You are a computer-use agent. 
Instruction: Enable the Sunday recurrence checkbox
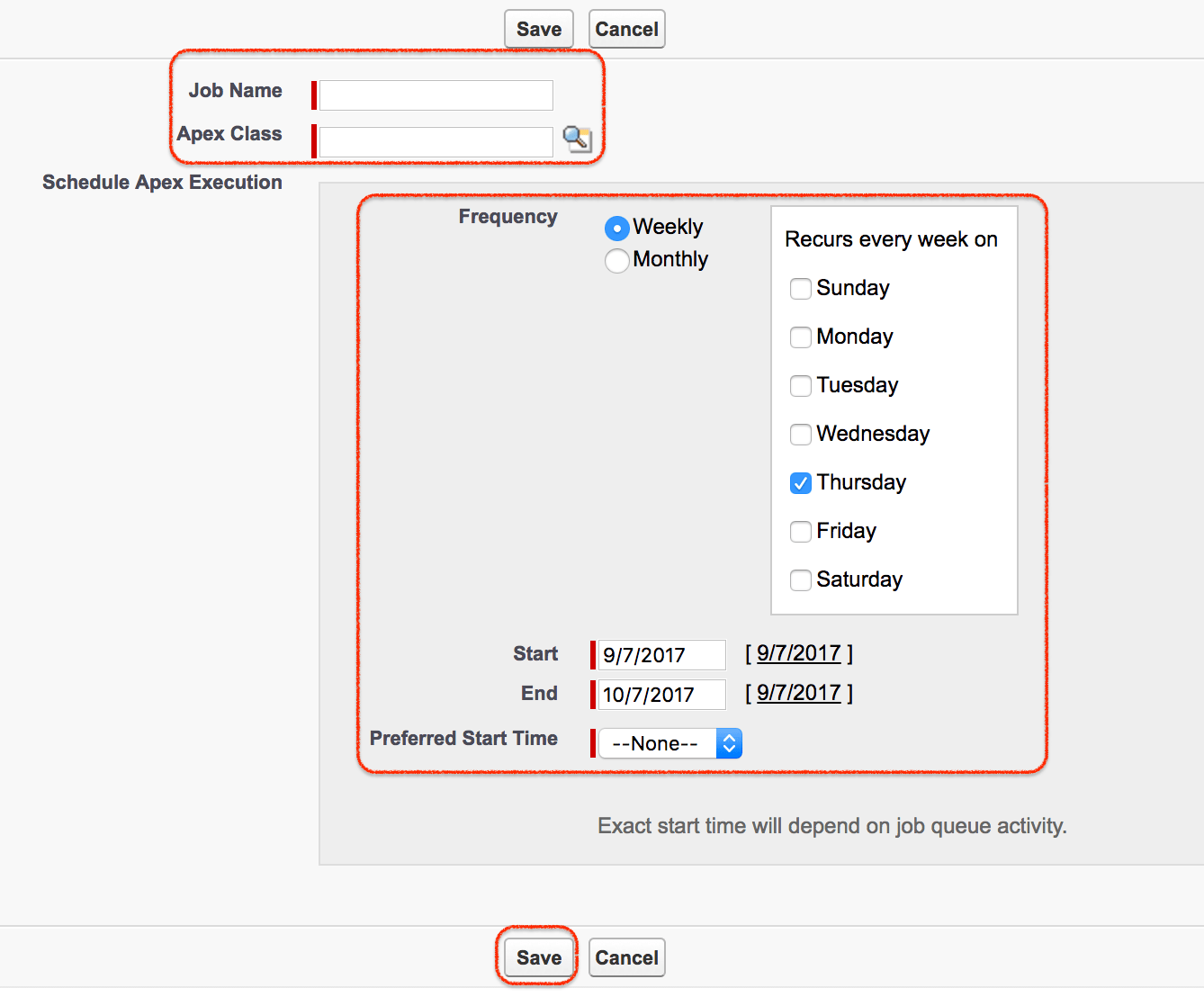coord(800,289)
